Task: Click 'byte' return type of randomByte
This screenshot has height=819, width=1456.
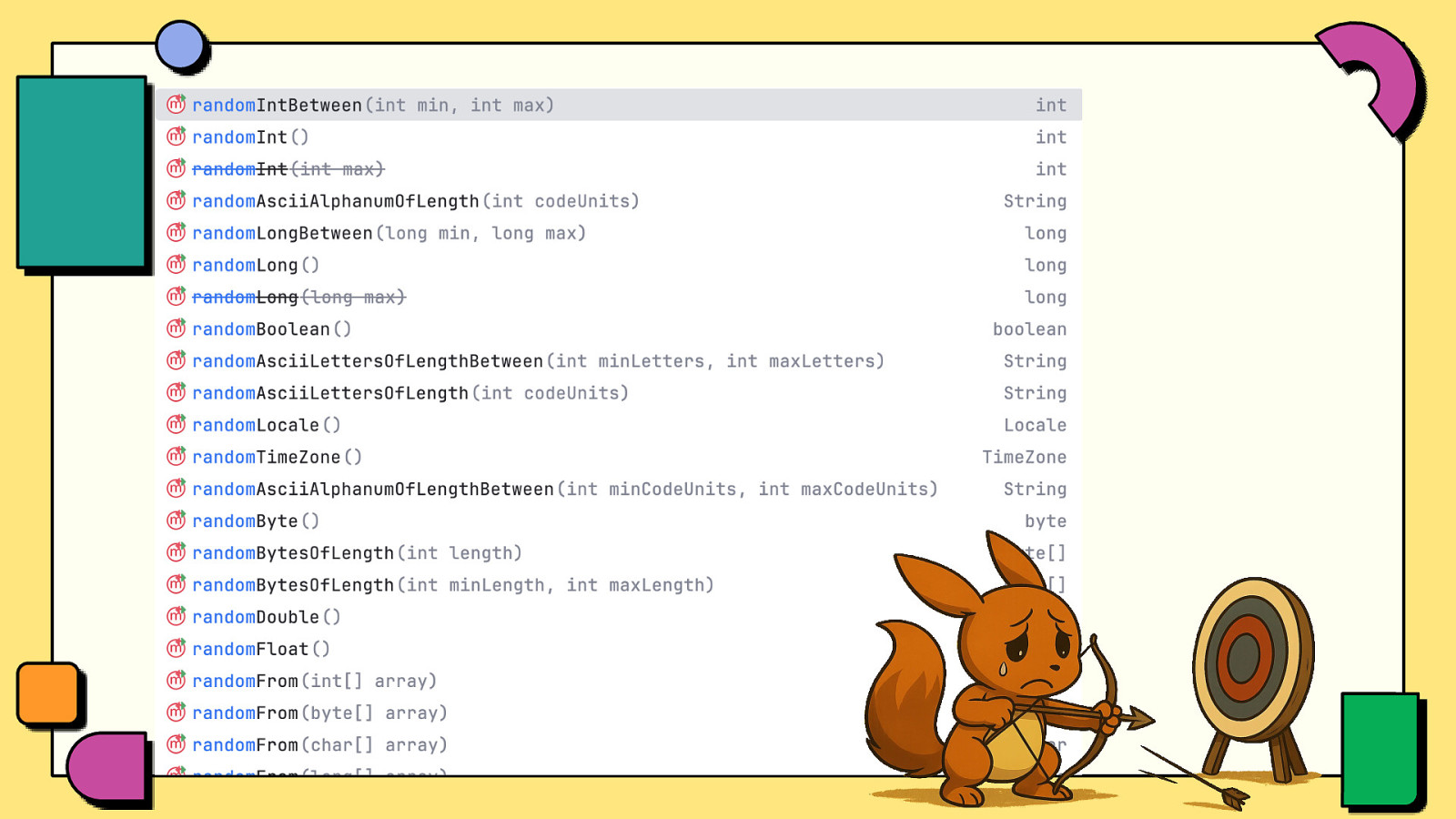Action: pyautogui.click(x=1046, y=521)
